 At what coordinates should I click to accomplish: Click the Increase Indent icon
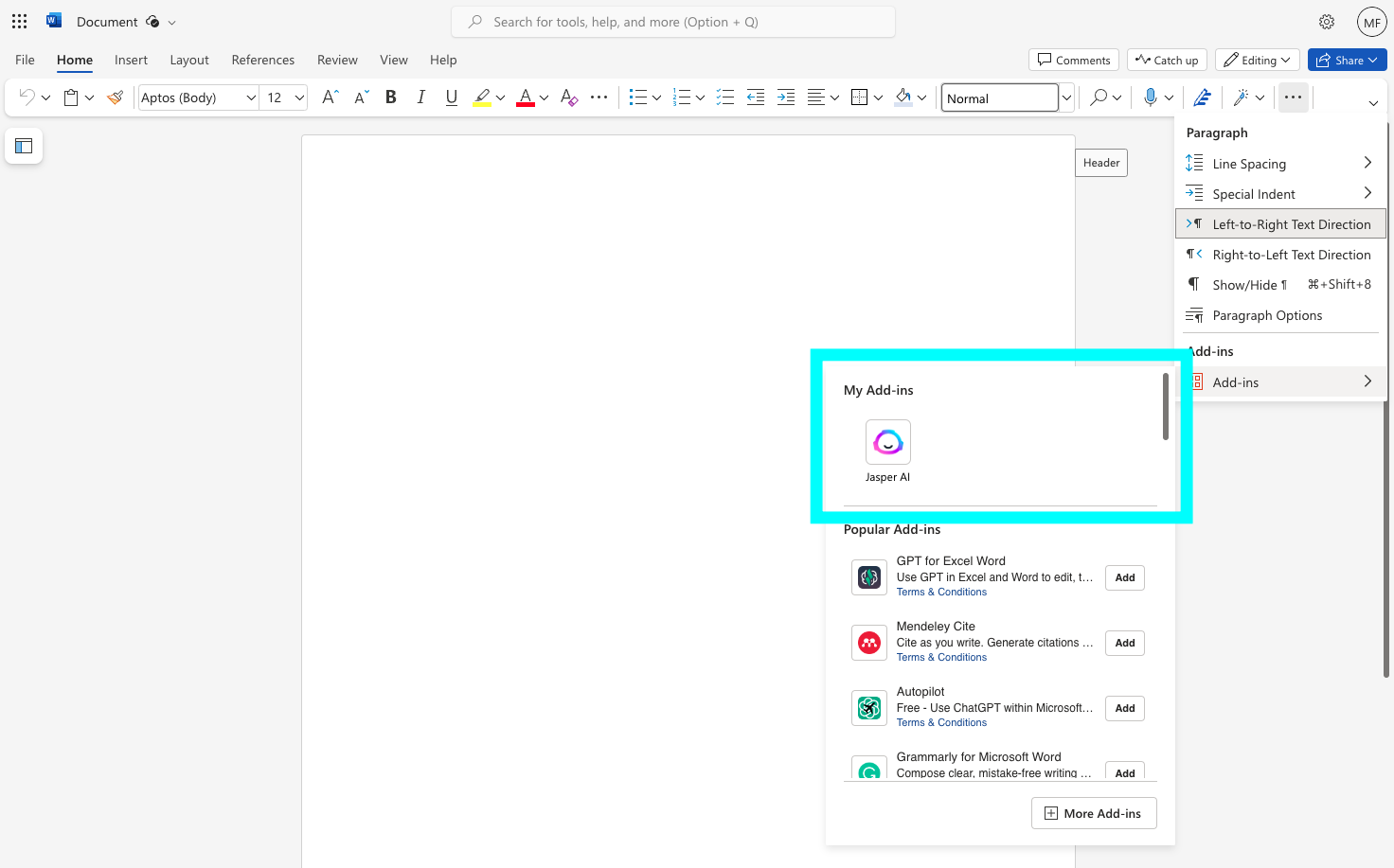pyautogui.click(x=786, y=97)
